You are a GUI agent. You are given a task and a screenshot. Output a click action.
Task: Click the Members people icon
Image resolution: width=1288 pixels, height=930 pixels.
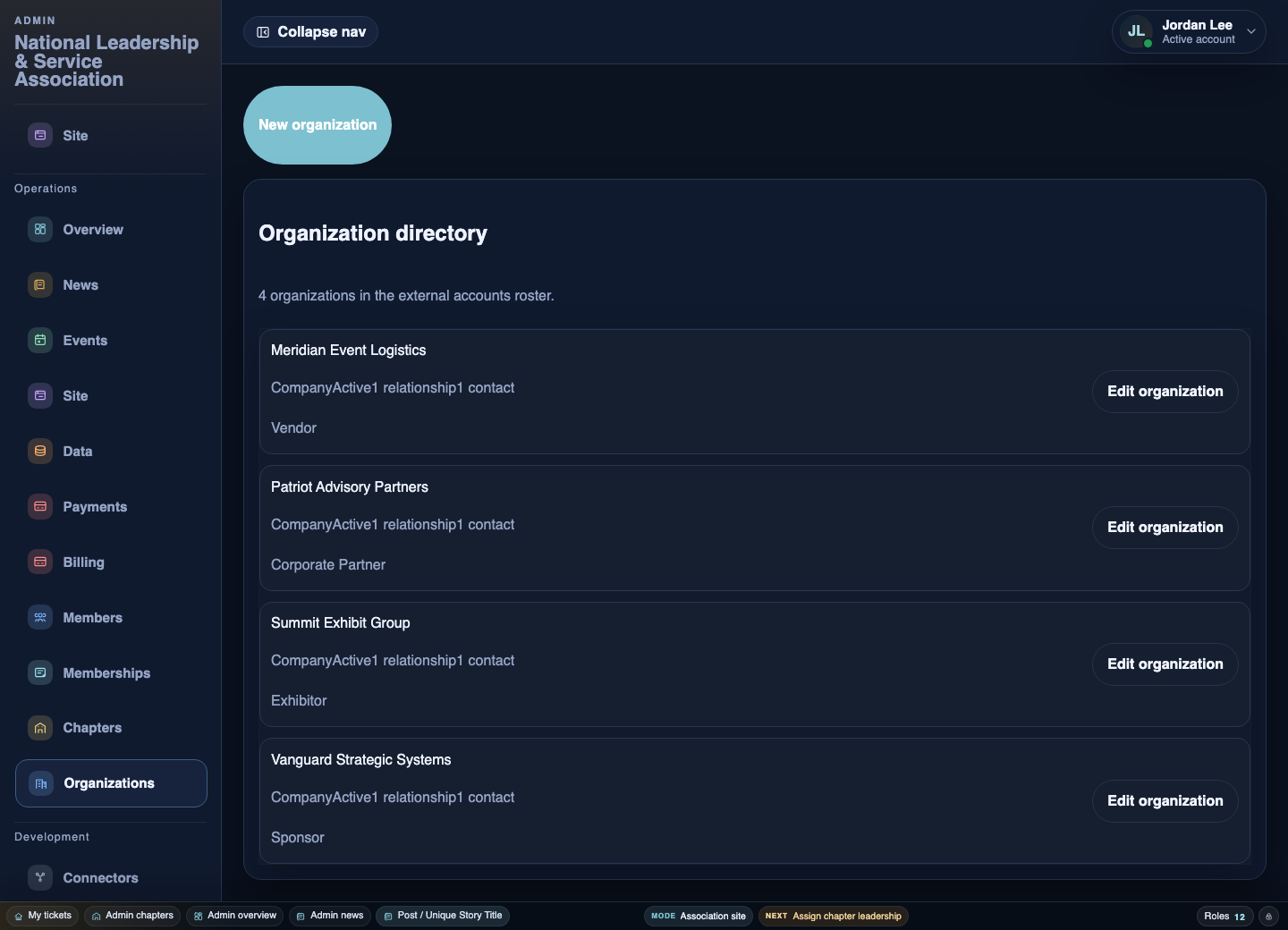click(x=40, y=618)
